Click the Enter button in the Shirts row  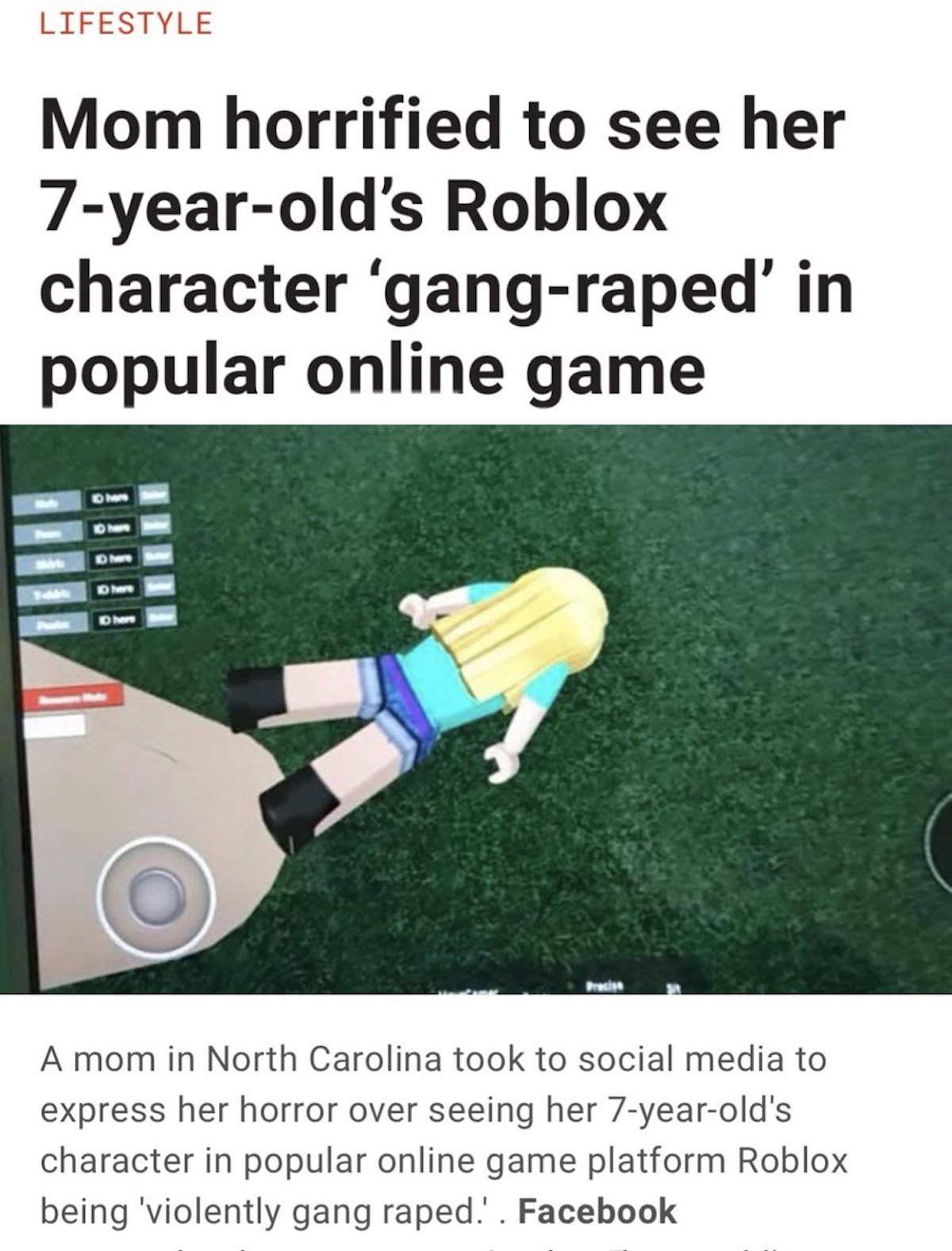(156, 555)
